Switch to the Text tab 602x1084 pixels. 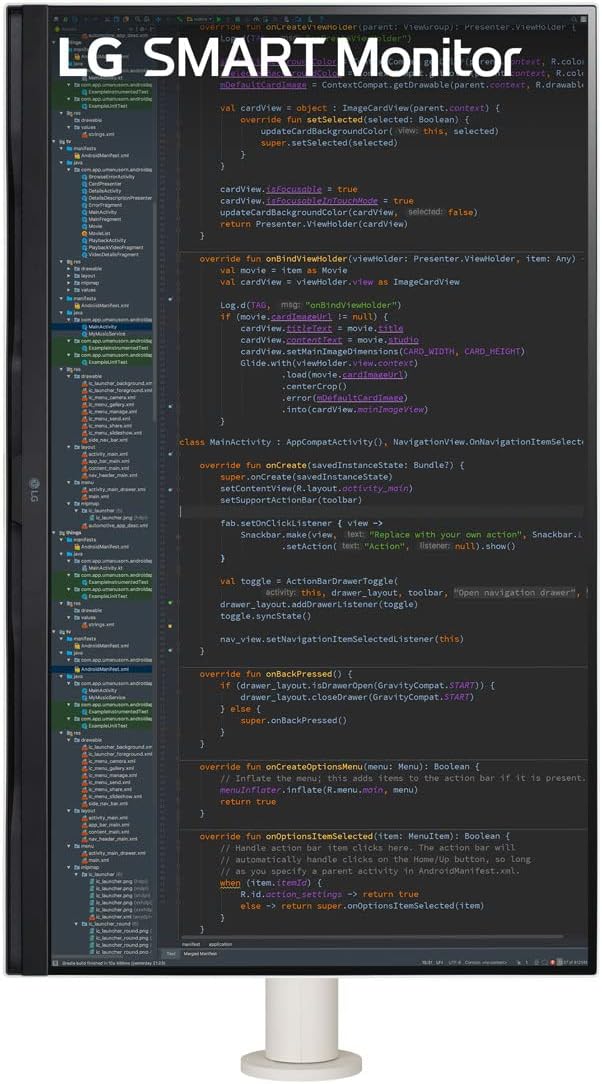171,953
